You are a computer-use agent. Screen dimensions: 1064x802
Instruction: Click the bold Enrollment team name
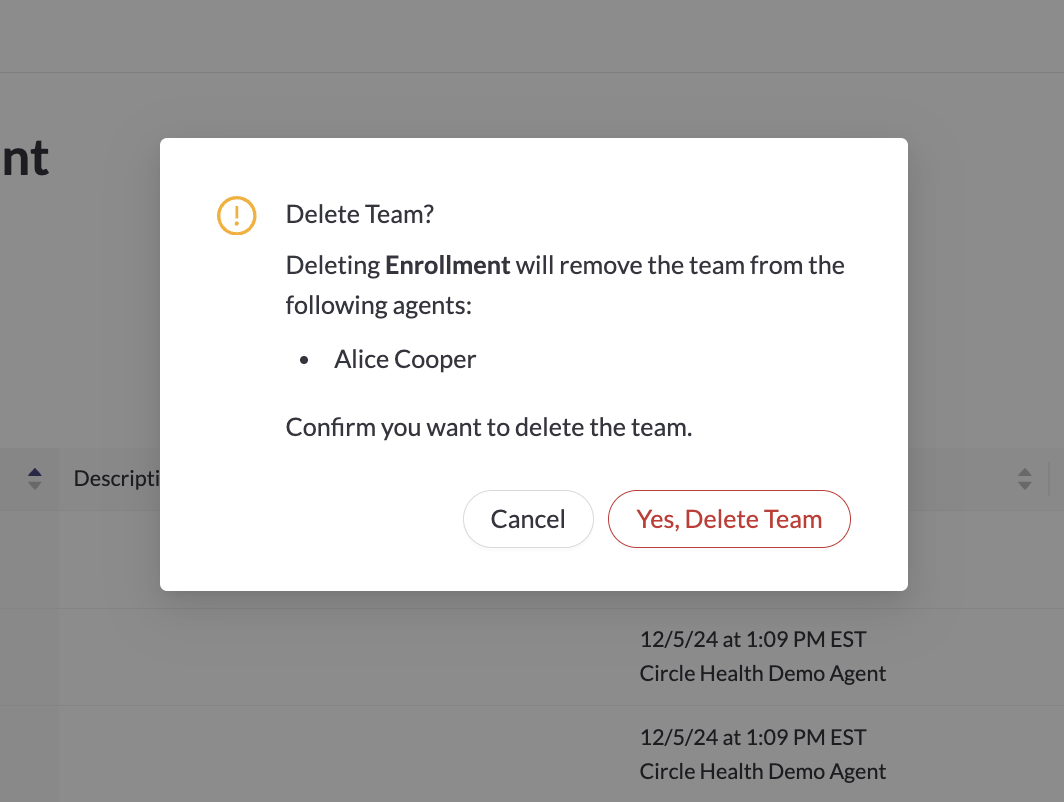(448, 266)
